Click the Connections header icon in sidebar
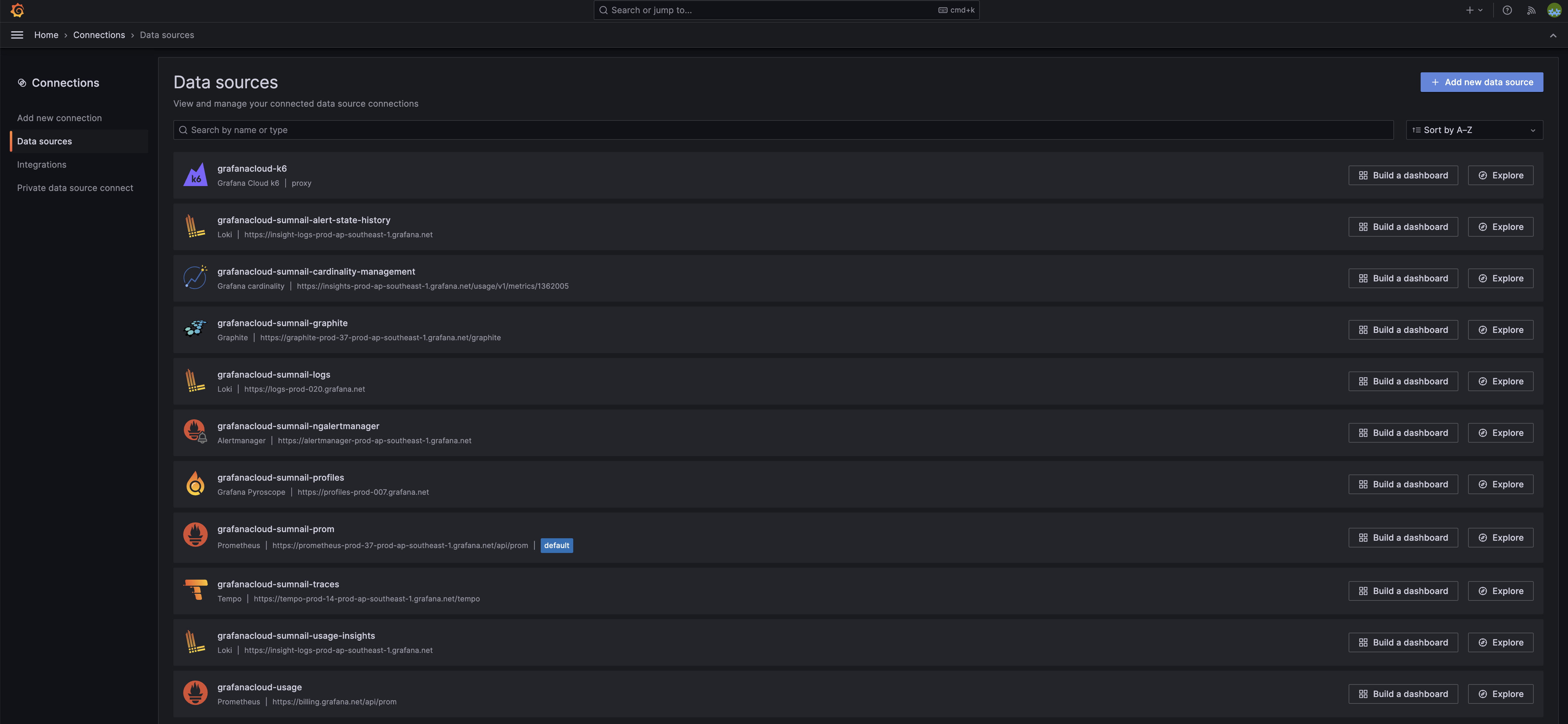1568x724 pixels. (x=22, y=83)
